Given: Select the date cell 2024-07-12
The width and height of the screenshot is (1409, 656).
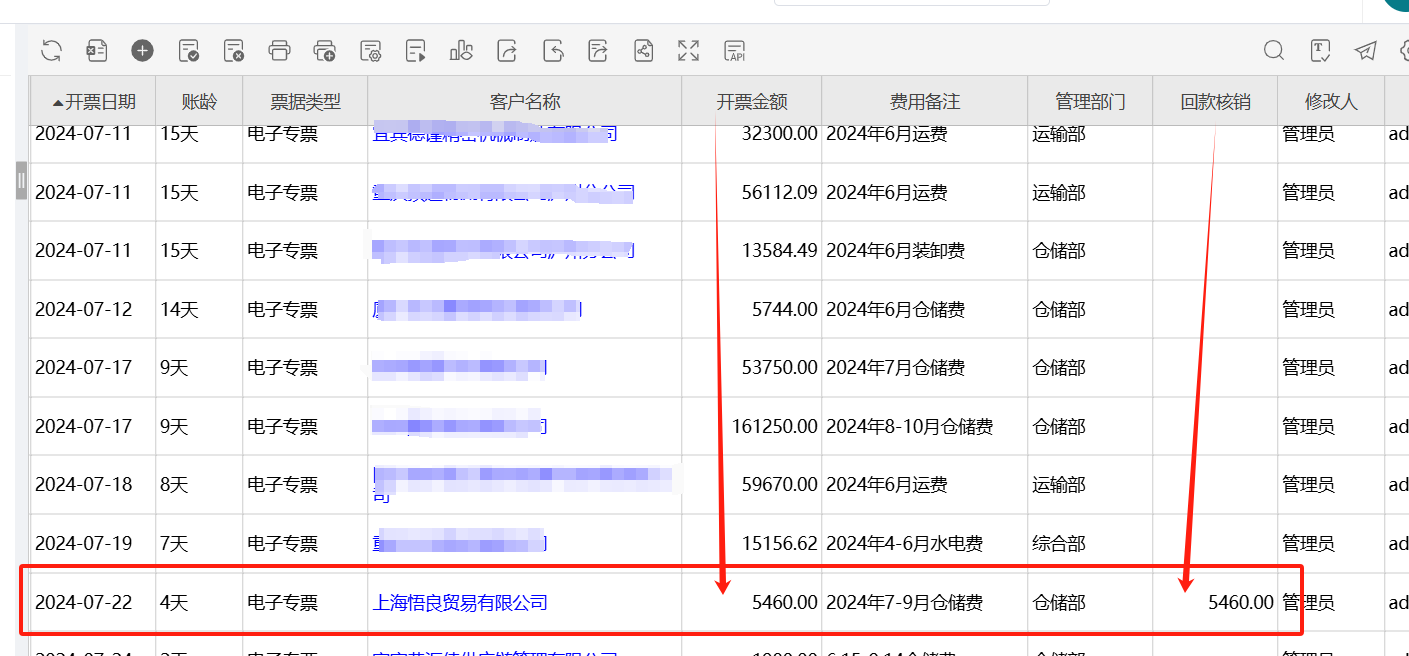Looking at the screenshot, I should (83, 310).
